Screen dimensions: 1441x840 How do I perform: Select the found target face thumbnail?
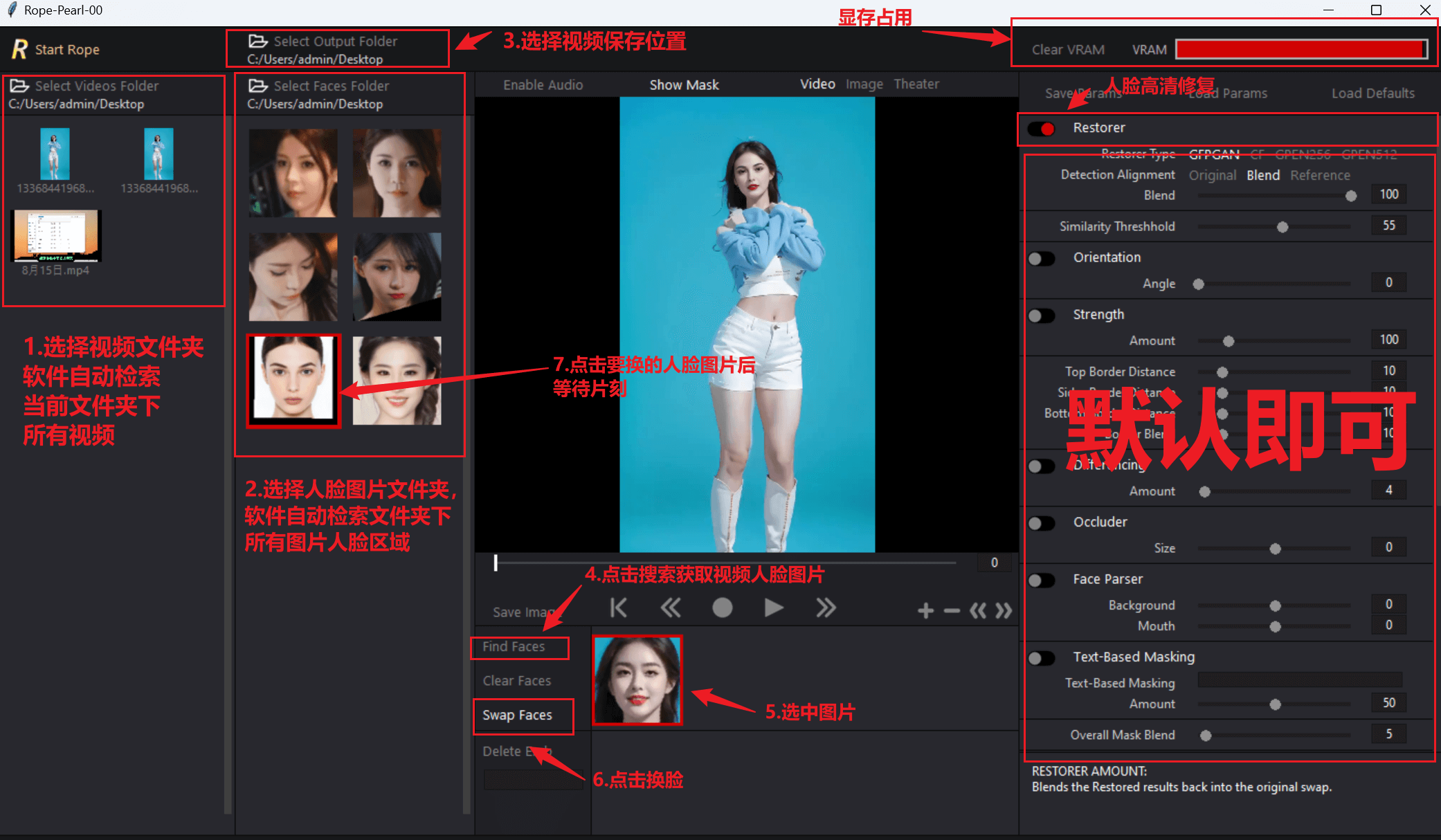click(x=637, y=680)
